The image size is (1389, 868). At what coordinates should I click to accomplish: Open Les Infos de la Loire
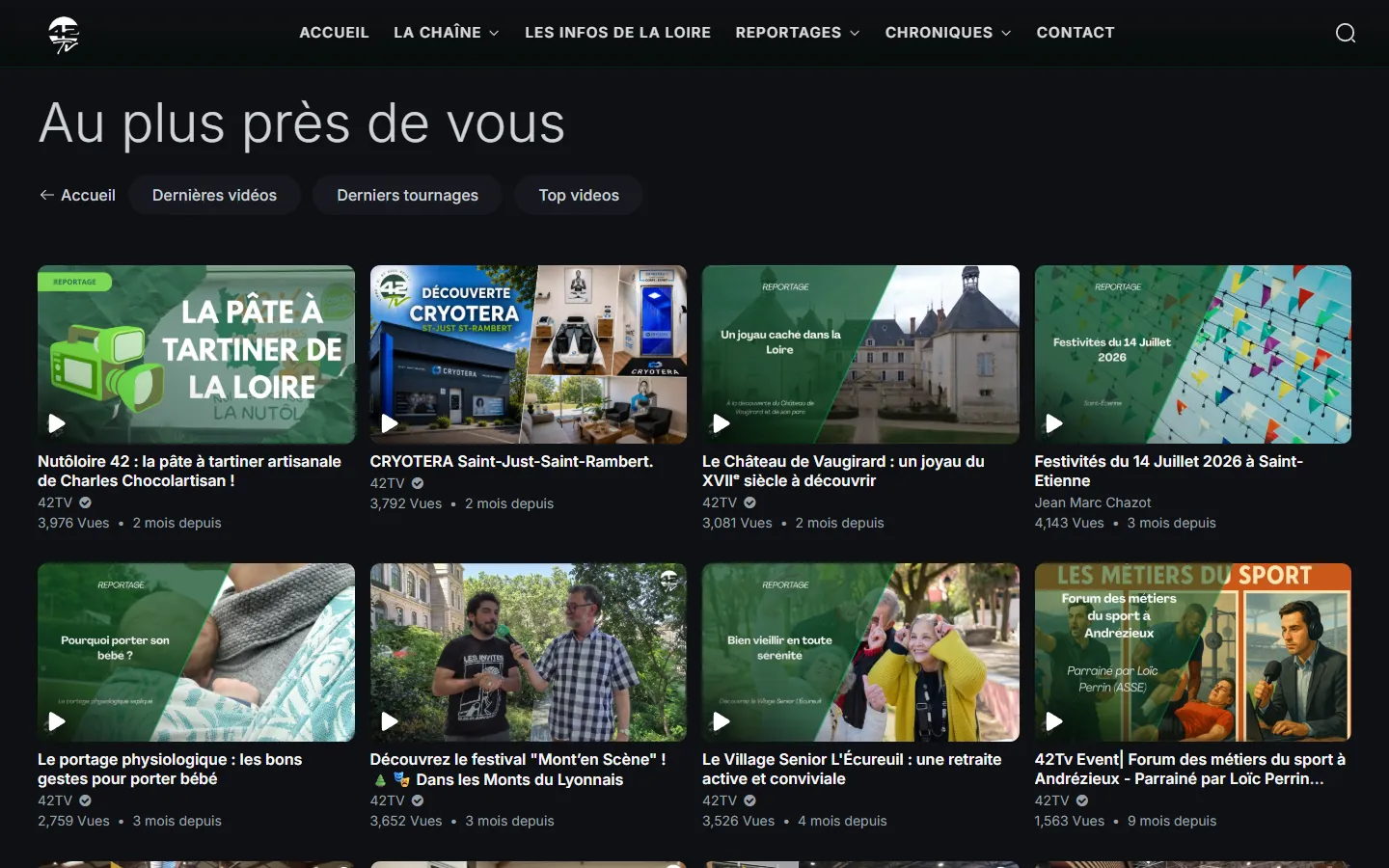tap(617, 33)
